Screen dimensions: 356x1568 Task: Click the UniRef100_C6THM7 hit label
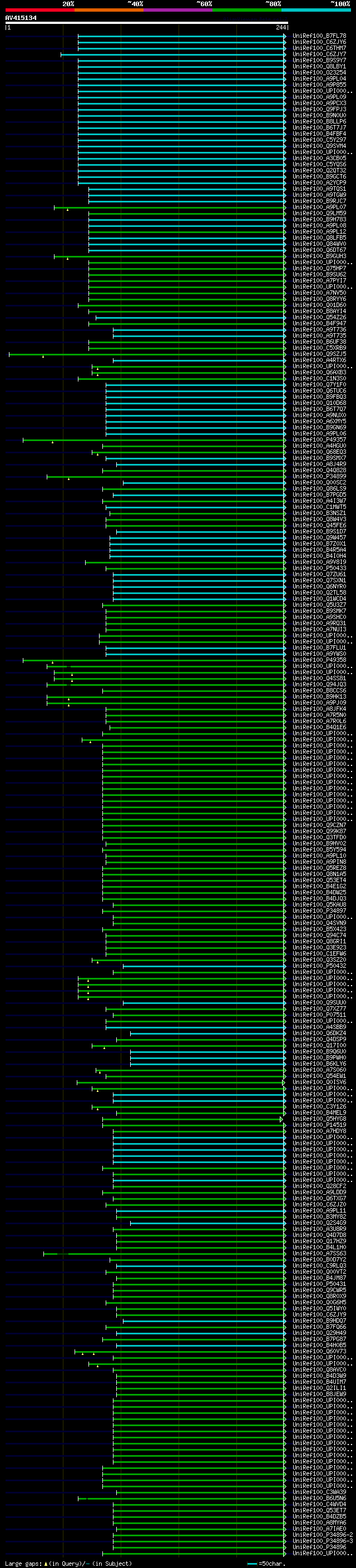pos(319,48)
